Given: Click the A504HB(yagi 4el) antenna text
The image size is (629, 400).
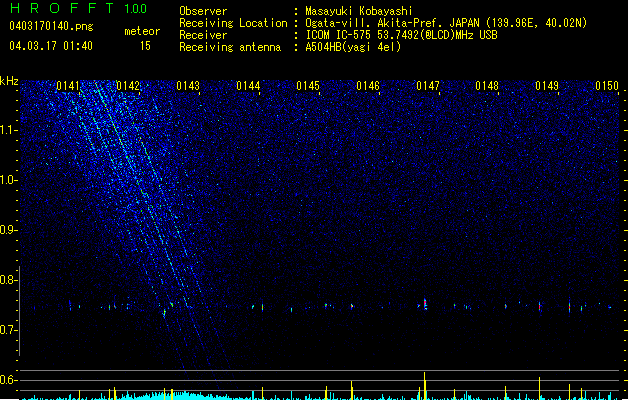Looking at the screenshot, I should [353, 47].
